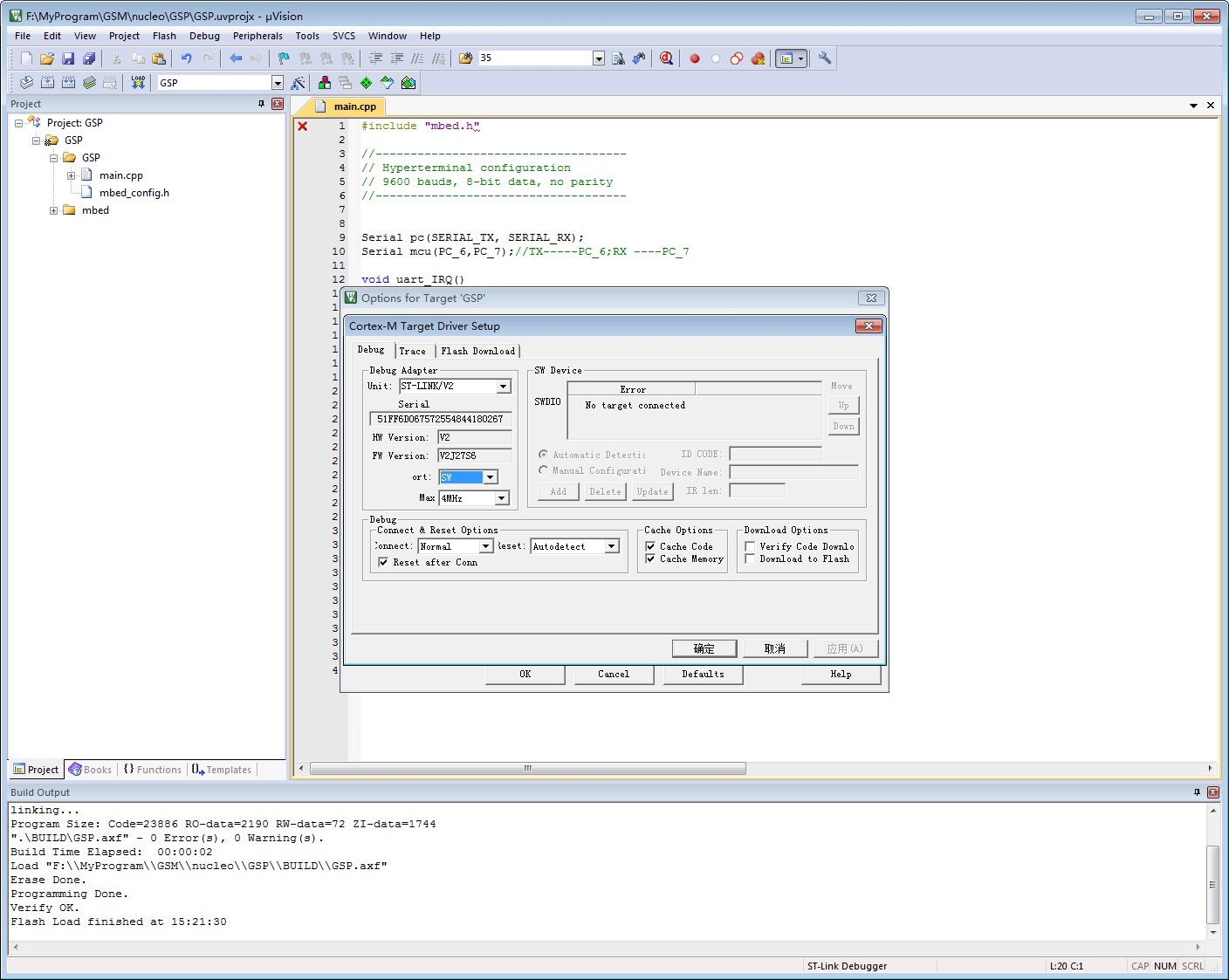Viewport: 1229px width, 980px height.
Task: Click the Translate file icon
Action: [x=26, y=83]
